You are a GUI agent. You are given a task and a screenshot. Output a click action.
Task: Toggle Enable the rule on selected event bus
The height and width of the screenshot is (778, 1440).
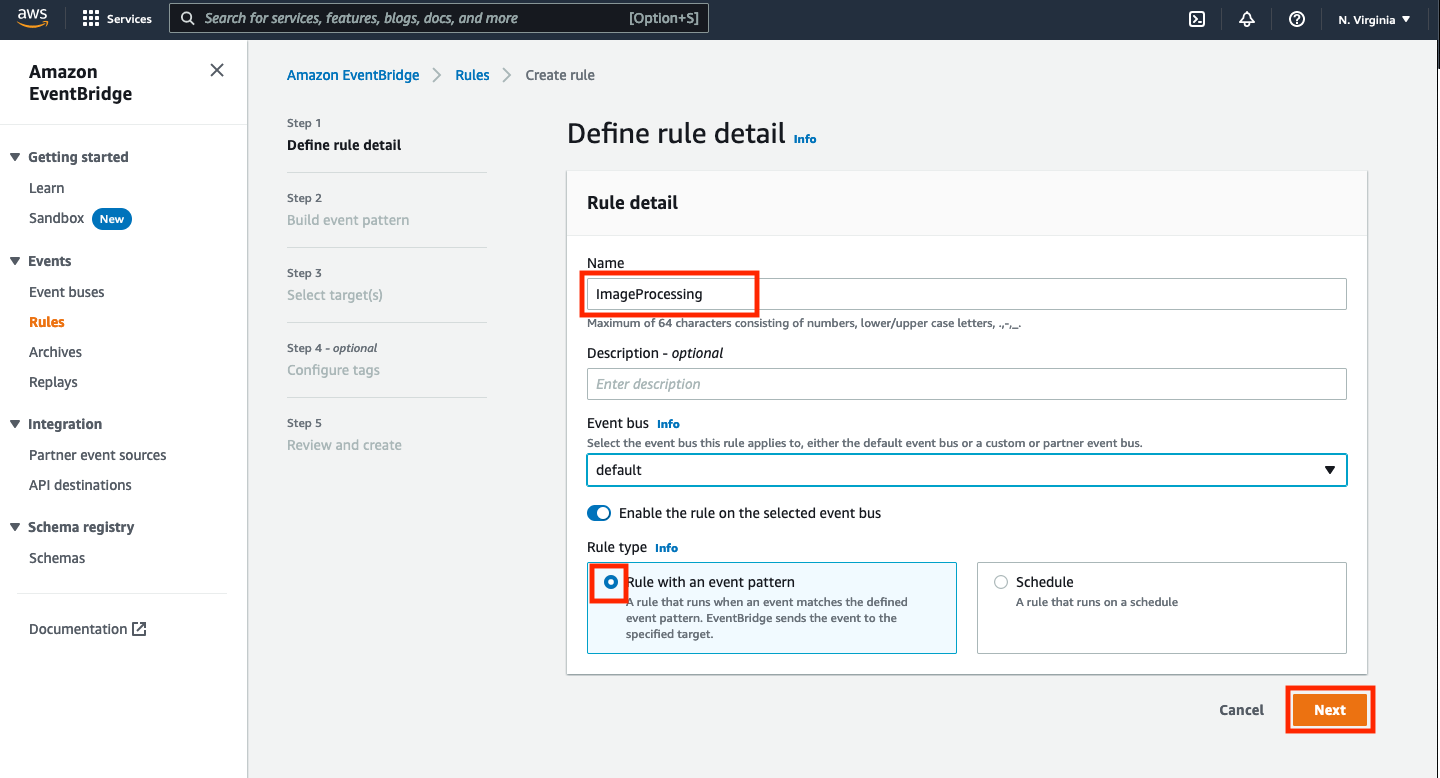[x=599, y=513]
